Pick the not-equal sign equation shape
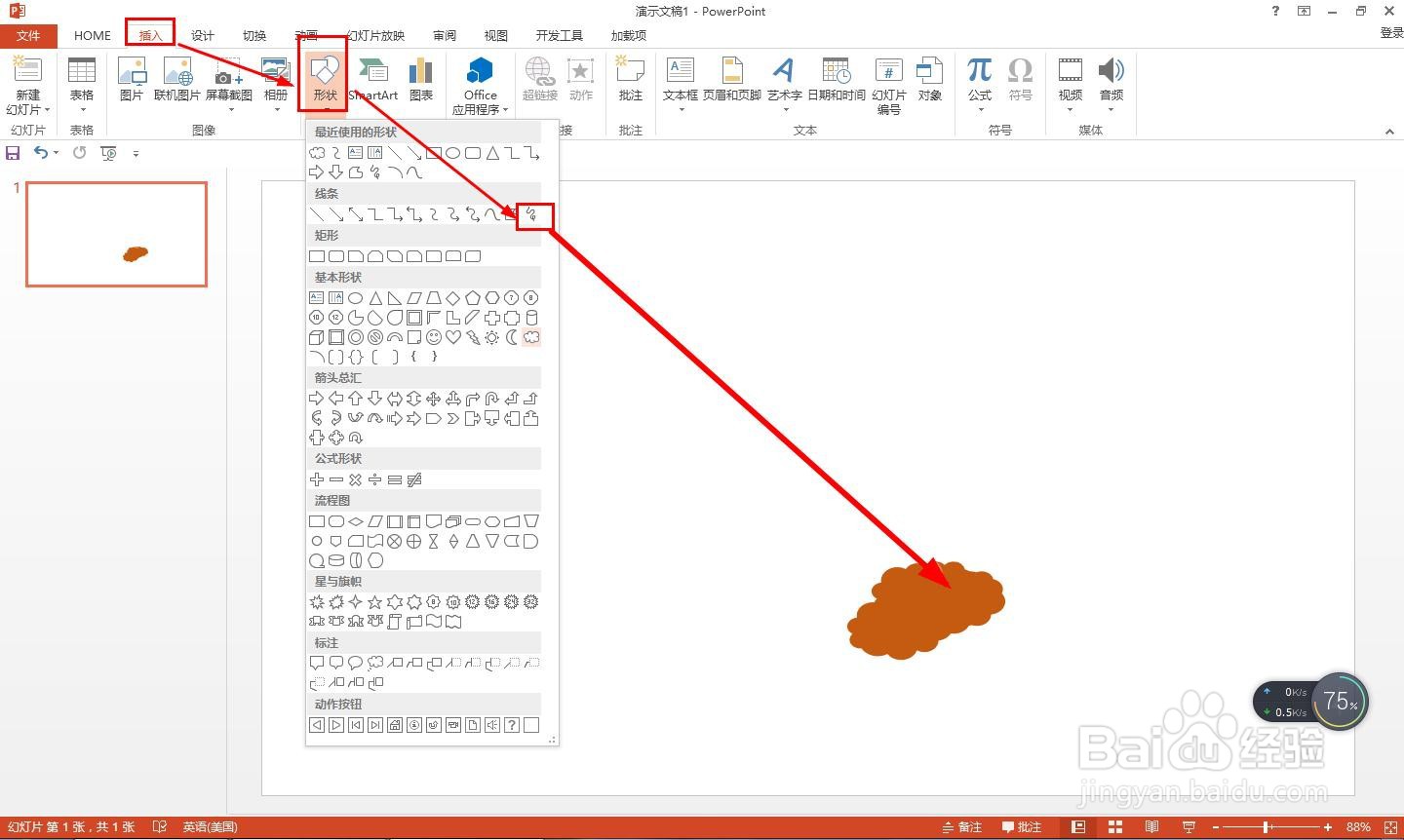Viewport: 1404px width, 840px height. (414, 479)
